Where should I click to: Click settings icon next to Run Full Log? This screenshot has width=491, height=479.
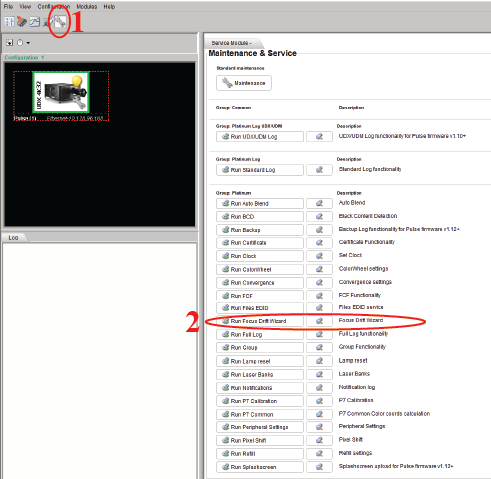(x=319, y=334)
